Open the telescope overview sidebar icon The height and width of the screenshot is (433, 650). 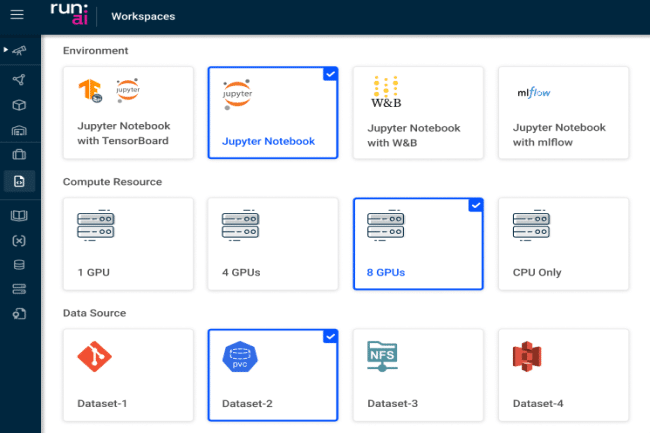click(19, 51)
